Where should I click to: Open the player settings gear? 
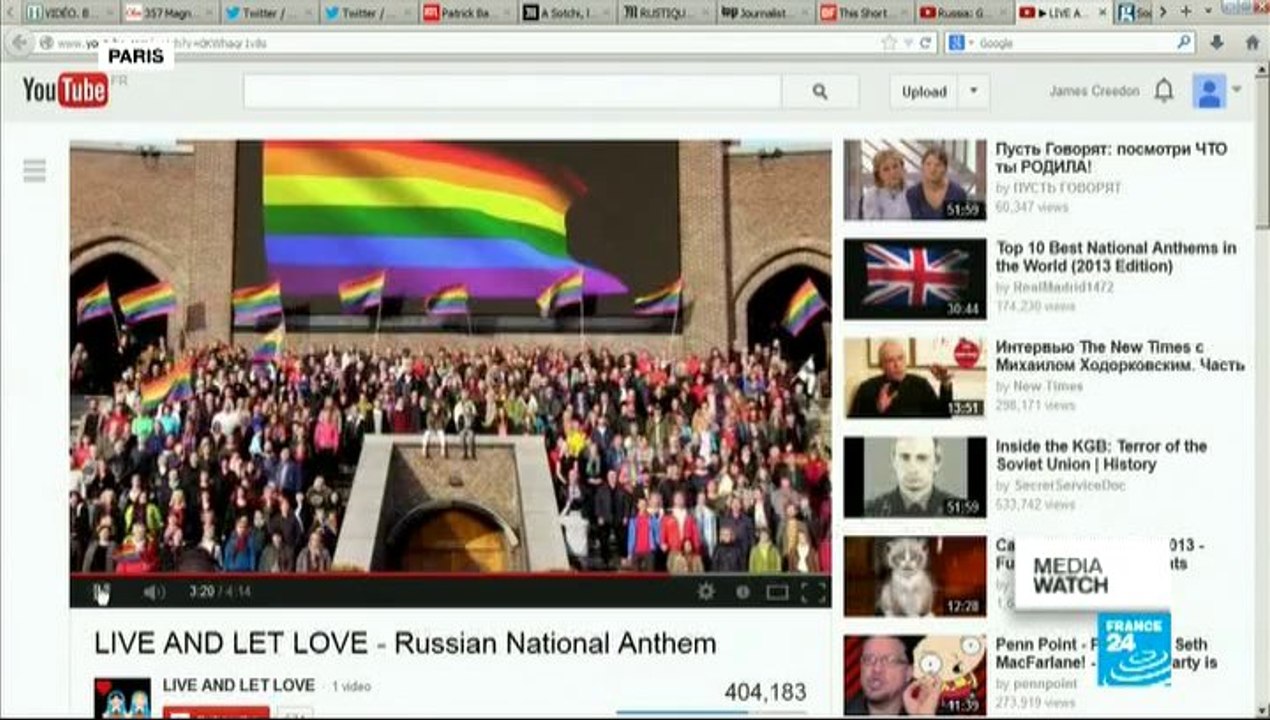(x=706, y=592)
